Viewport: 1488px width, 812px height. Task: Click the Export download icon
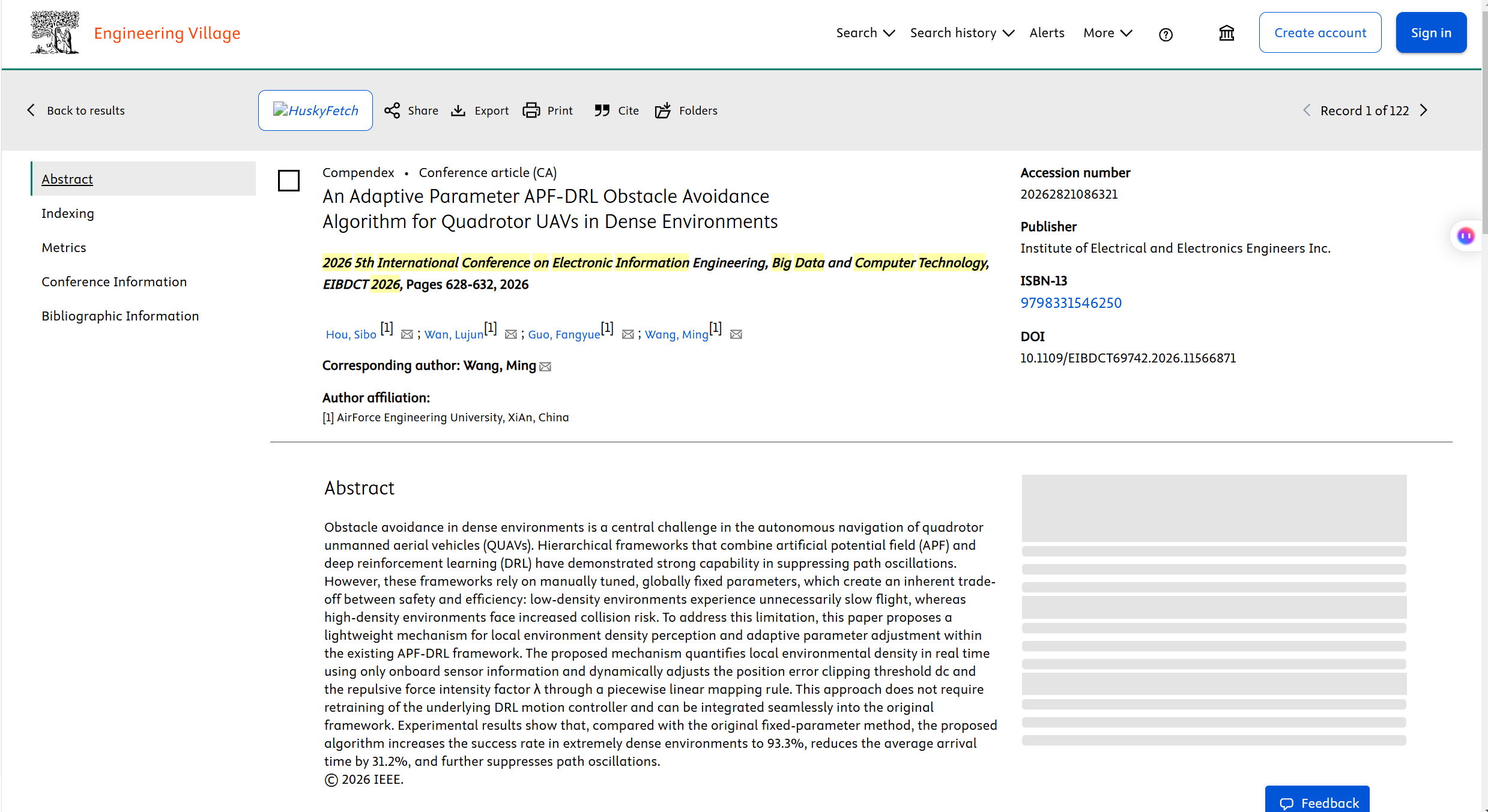[x=458, y=110]
